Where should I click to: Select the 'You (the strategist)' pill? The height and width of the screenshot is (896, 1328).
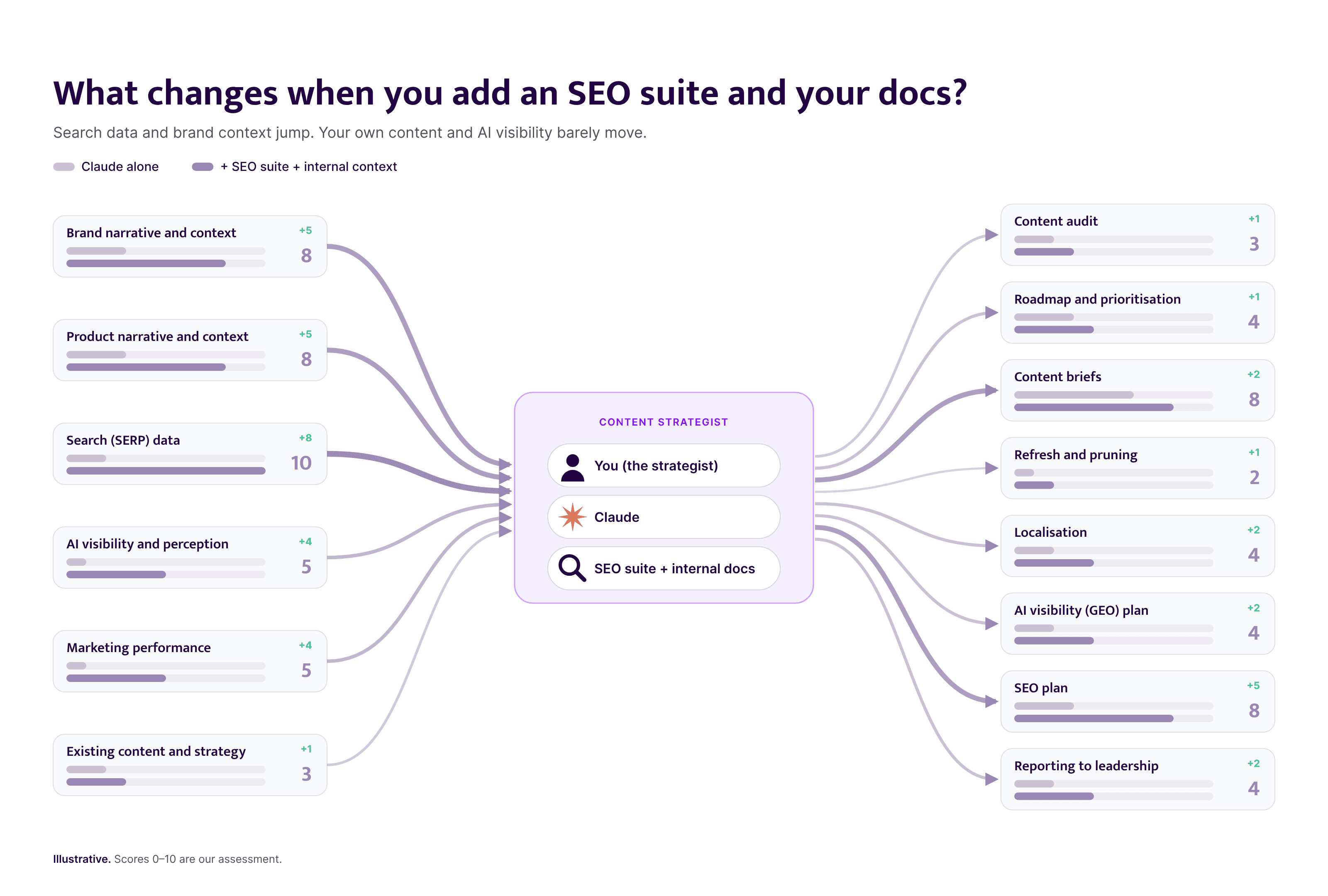(664, 465)
